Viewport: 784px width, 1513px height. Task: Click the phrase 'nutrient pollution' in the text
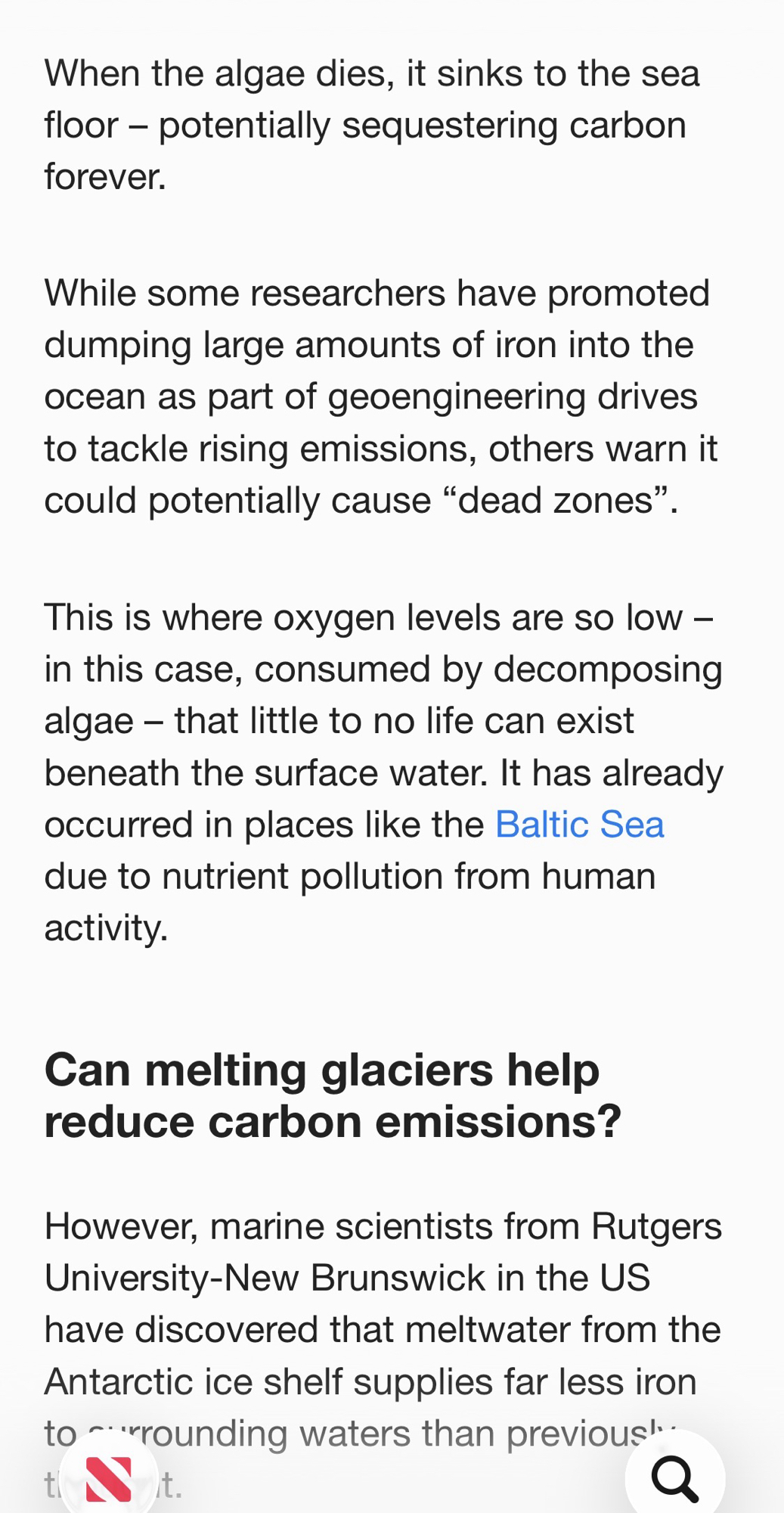[302, 876]
